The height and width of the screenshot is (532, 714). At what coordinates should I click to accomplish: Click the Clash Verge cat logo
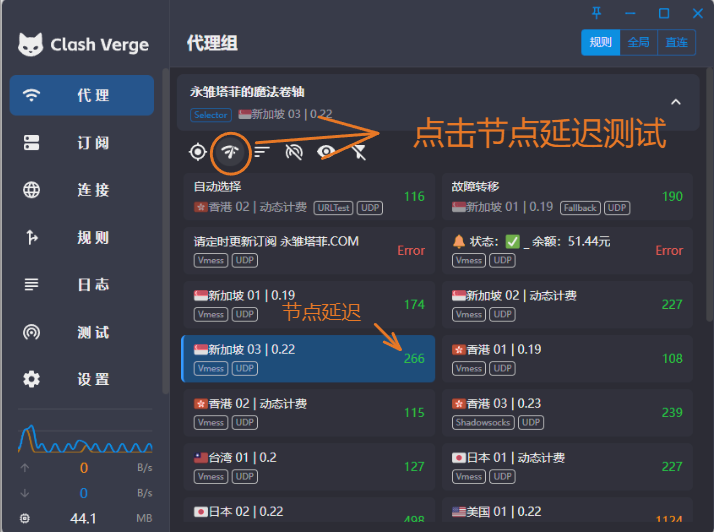coord(31,45)
